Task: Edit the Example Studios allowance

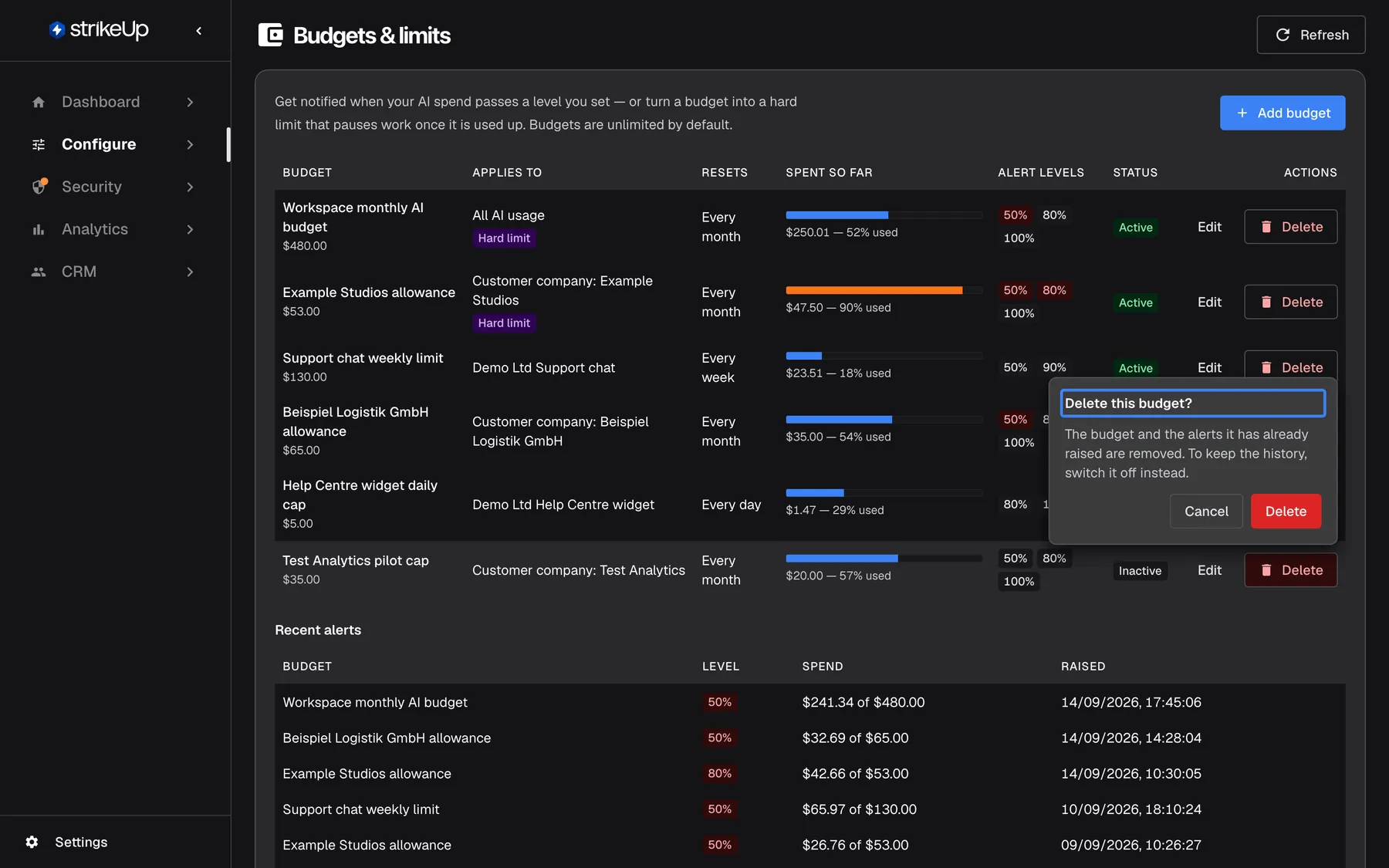Action: coord(1209,302)
